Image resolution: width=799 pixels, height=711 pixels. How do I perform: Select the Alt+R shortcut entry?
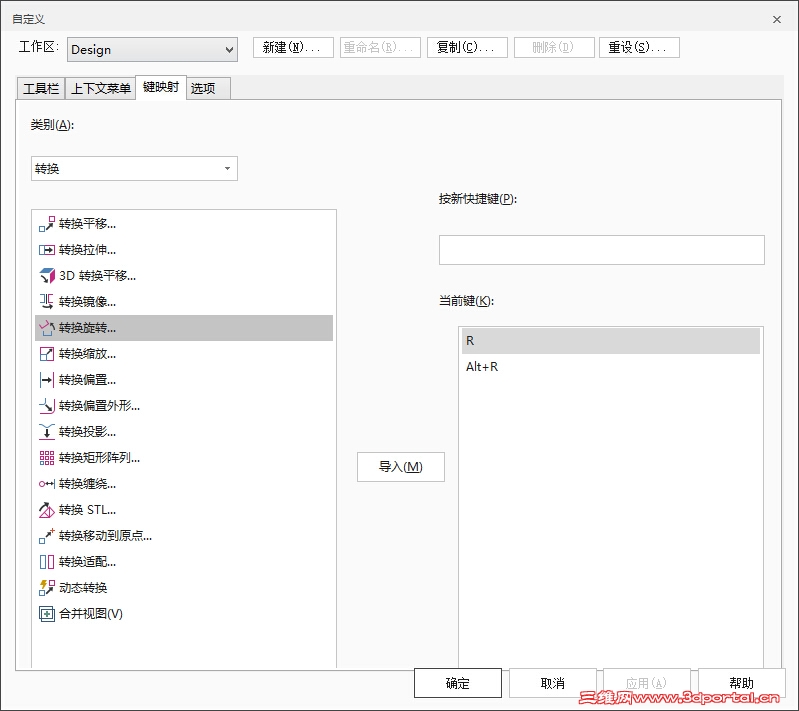pyautogui.click(x=610, y=366)
